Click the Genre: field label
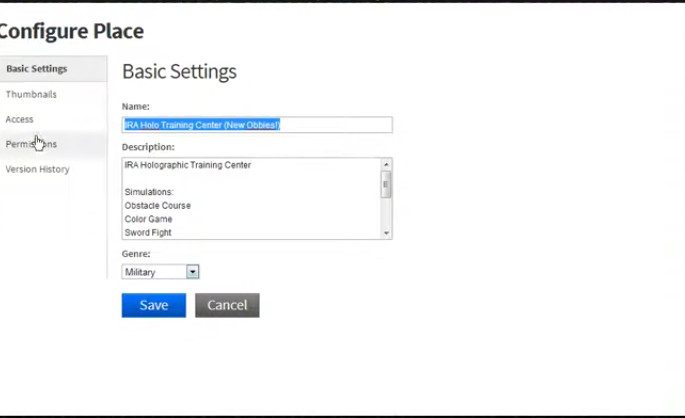685x418 pixels. (136, 254)
